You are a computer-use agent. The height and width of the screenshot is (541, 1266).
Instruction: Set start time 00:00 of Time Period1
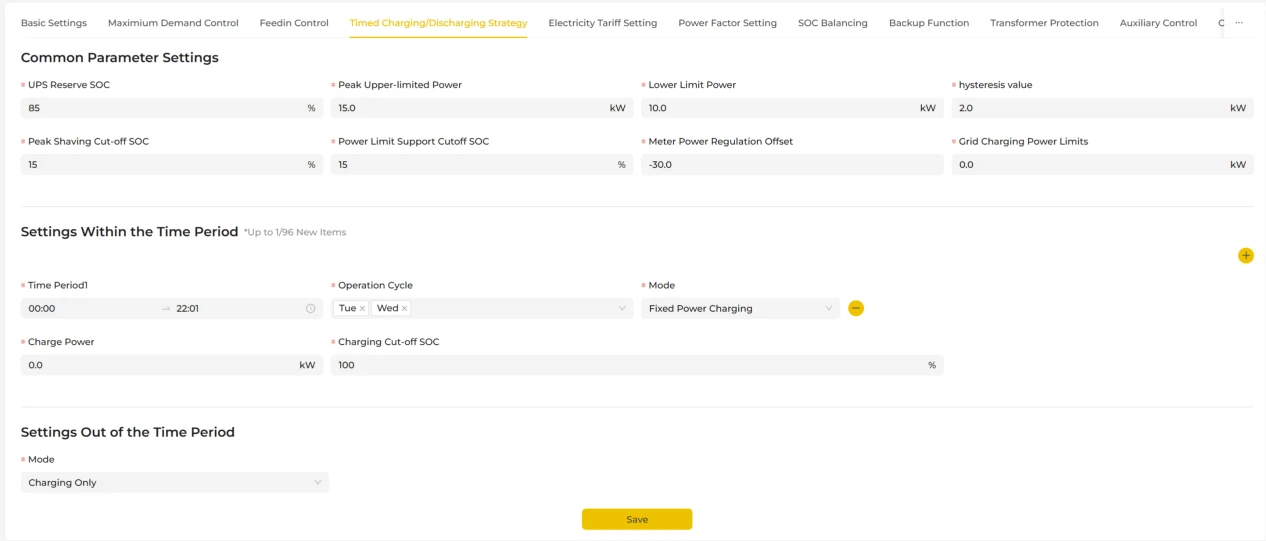point(90,309)
